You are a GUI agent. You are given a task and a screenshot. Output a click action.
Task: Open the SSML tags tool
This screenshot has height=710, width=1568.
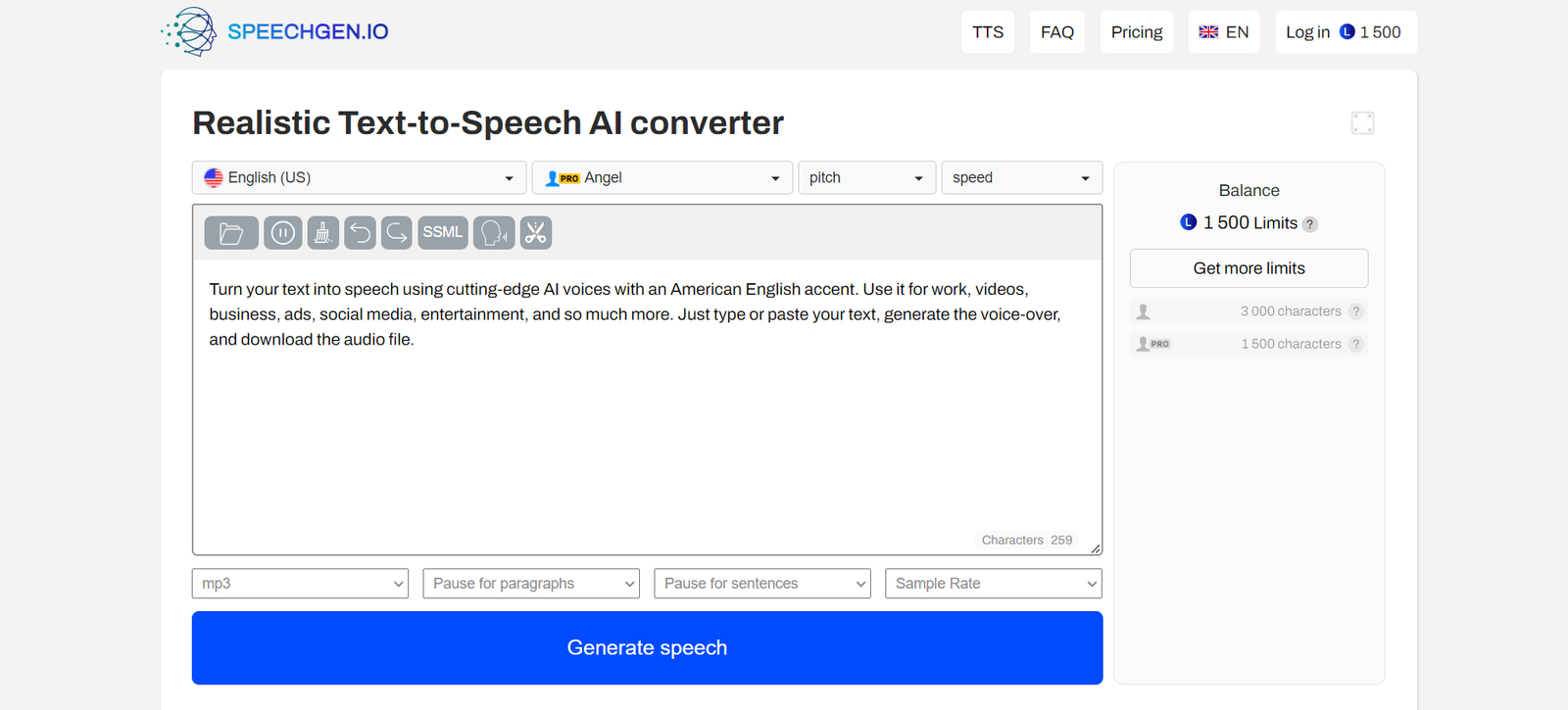[x=443, y=233]
